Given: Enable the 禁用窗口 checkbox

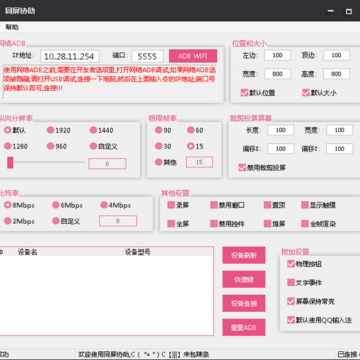Looking at the screenshot, I should (214, 205).
